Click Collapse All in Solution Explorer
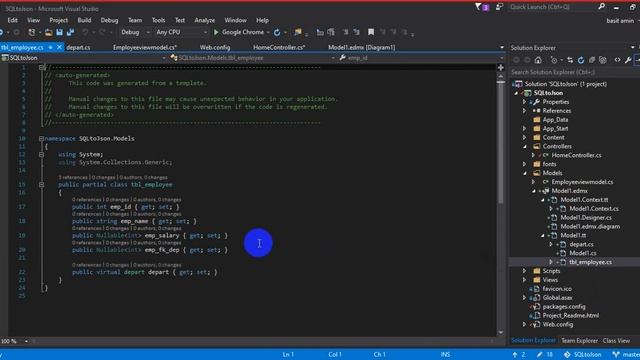This screenshot has width=640, height=360. click(592, 60)
